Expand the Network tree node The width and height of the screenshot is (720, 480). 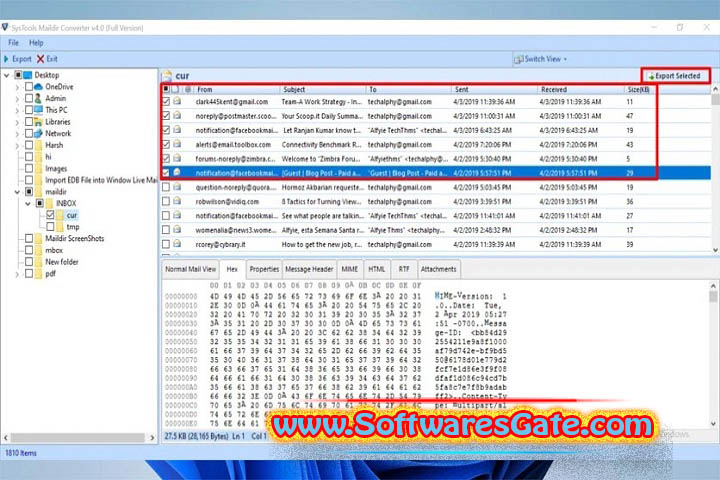tap(17, 134)
